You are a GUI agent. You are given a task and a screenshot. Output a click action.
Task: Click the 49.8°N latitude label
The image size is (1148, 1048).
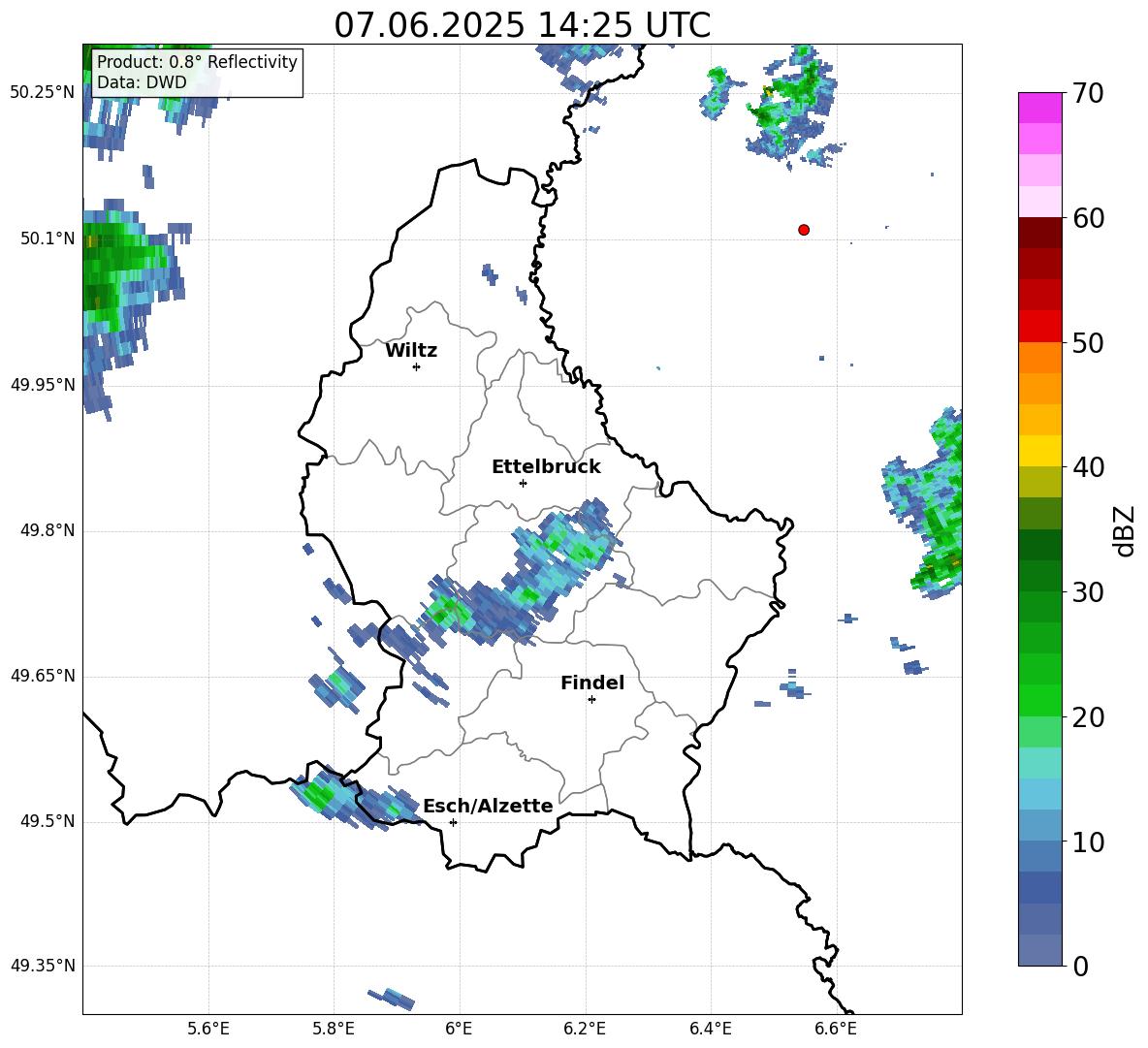[x=48, y=530]
